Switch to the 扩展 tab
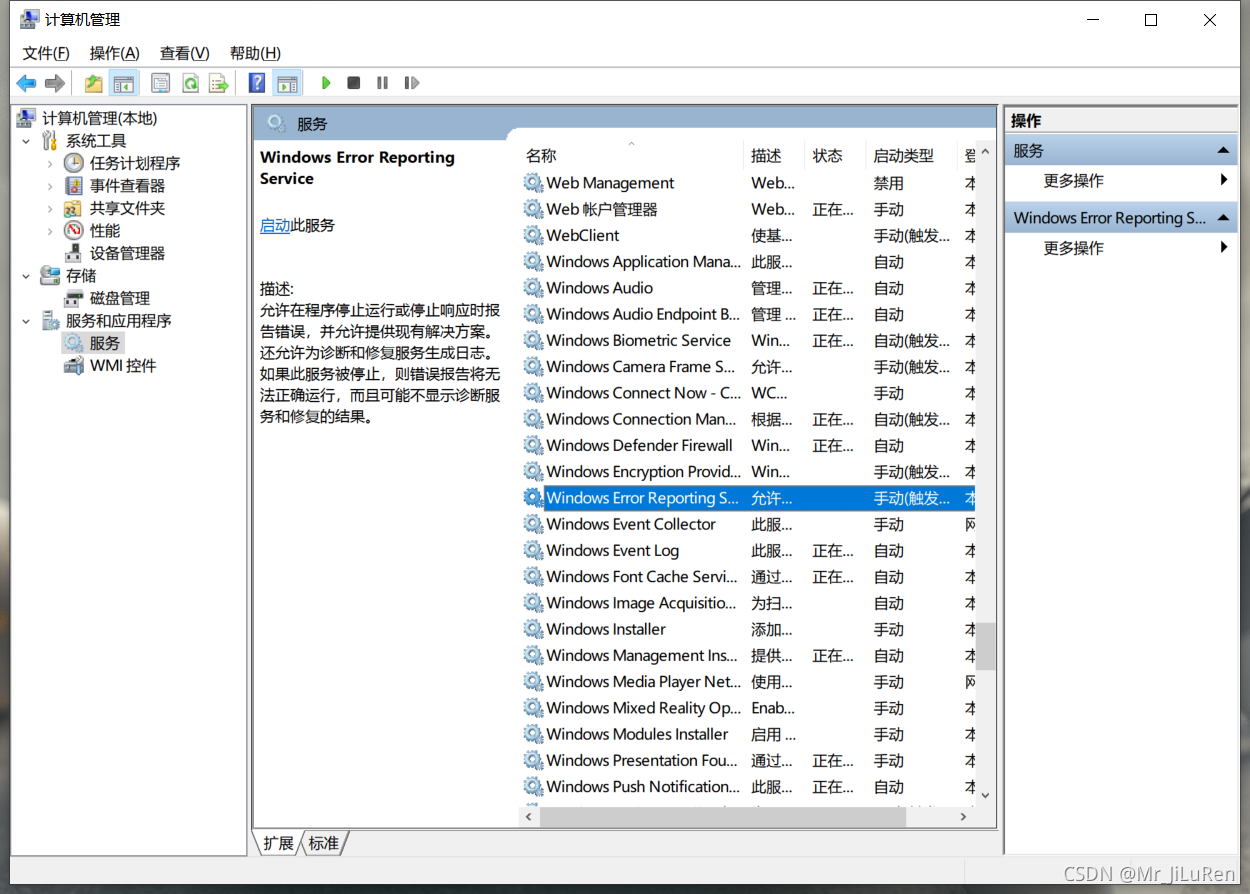 pos(278,843)
